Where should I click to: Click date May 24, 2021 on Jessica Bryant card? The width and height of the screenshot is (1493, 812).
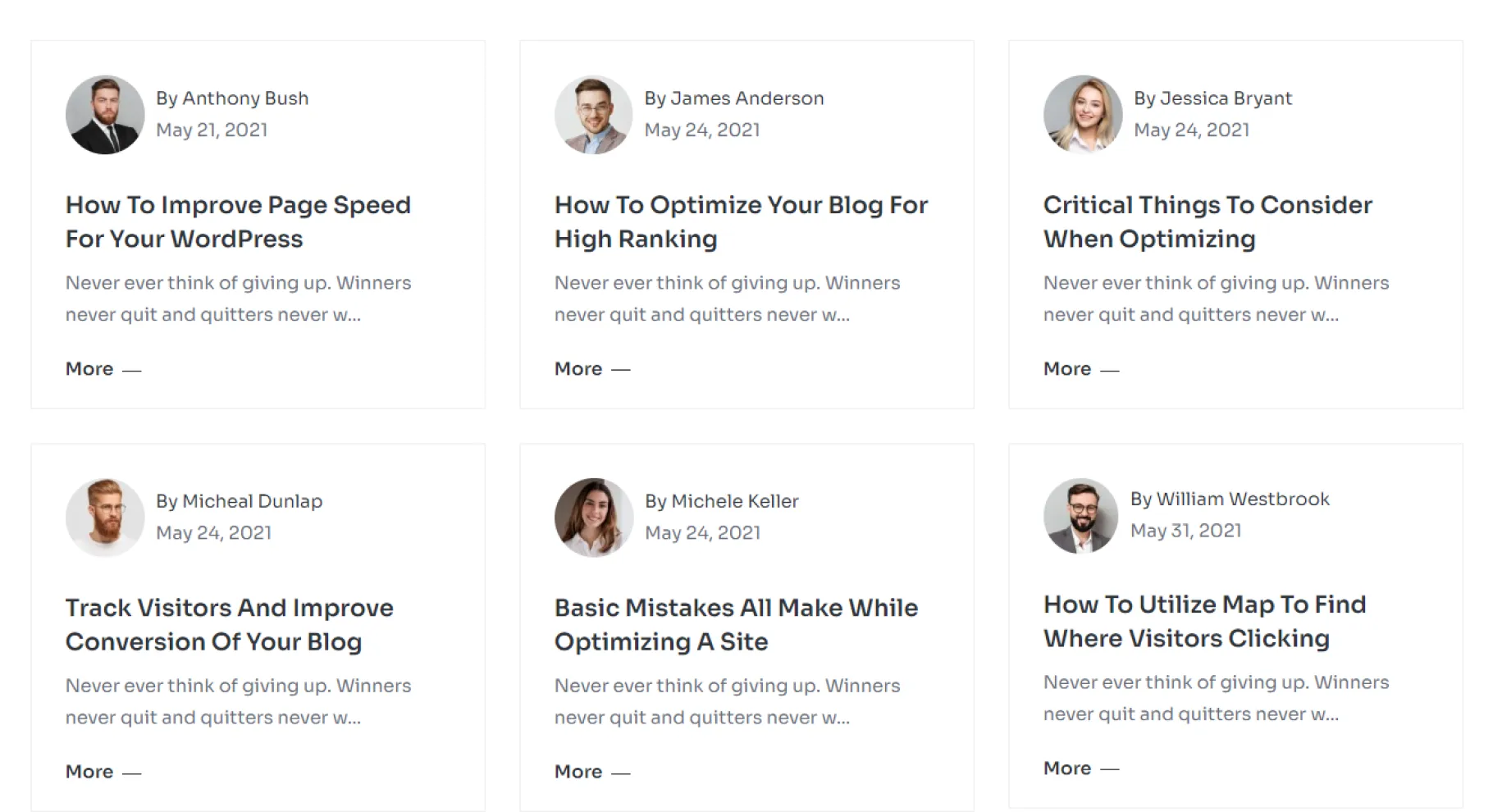point(1191,130)
